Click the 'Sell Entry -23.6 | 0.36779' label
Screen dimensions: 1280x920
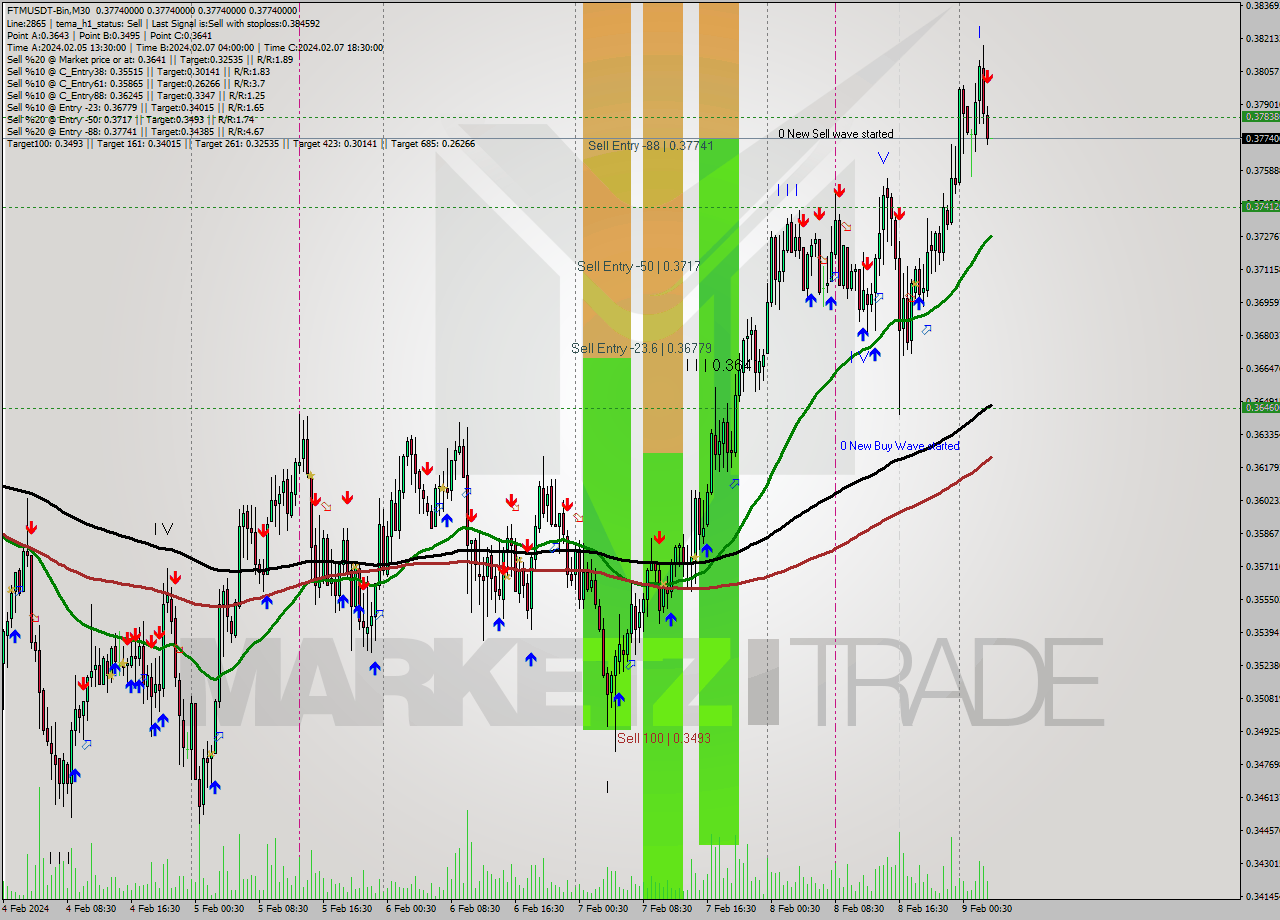tap(641, 348)
